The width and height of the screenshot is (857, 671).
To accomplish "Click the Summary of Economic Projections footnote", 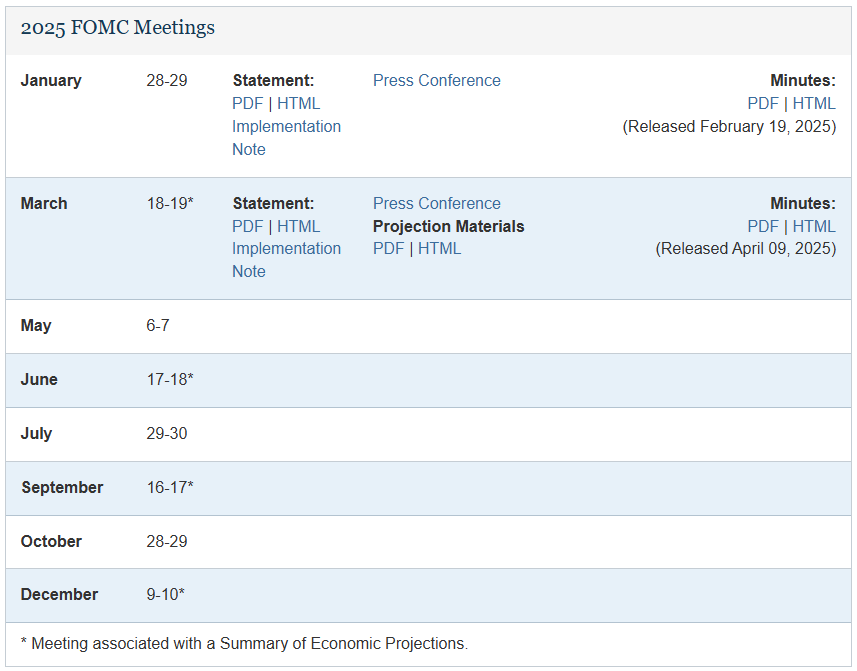I will [244, 644].
